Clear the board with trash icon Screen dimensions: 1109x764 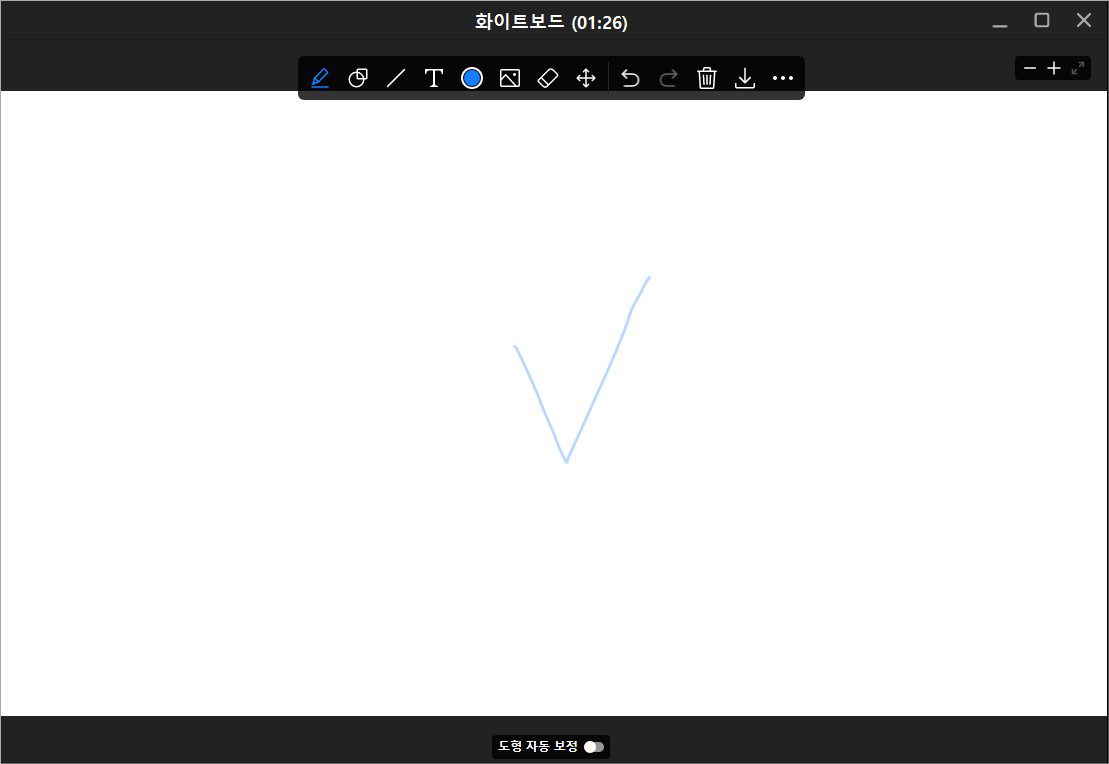click(x=707, y=78)
